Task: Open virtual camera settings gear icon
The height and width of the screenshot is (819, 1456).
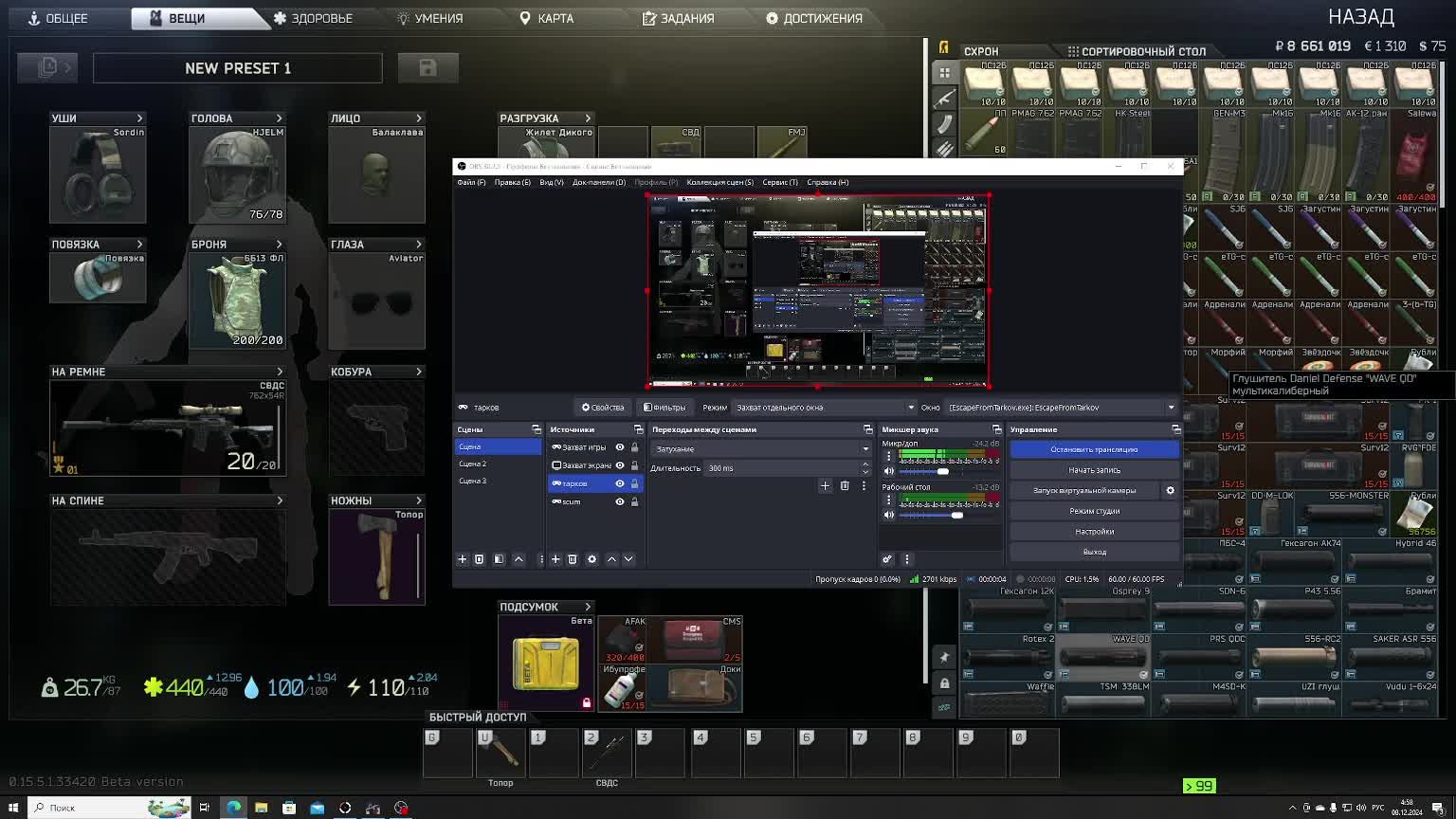Action: pos(1170,491)
